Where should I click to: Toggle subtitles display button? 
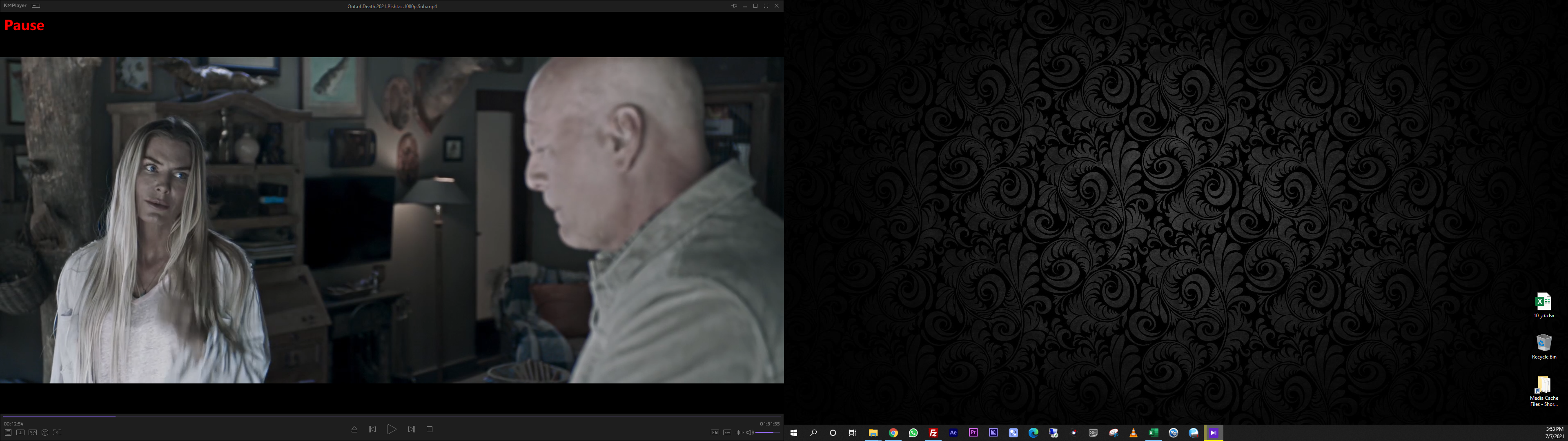[727, 432]
